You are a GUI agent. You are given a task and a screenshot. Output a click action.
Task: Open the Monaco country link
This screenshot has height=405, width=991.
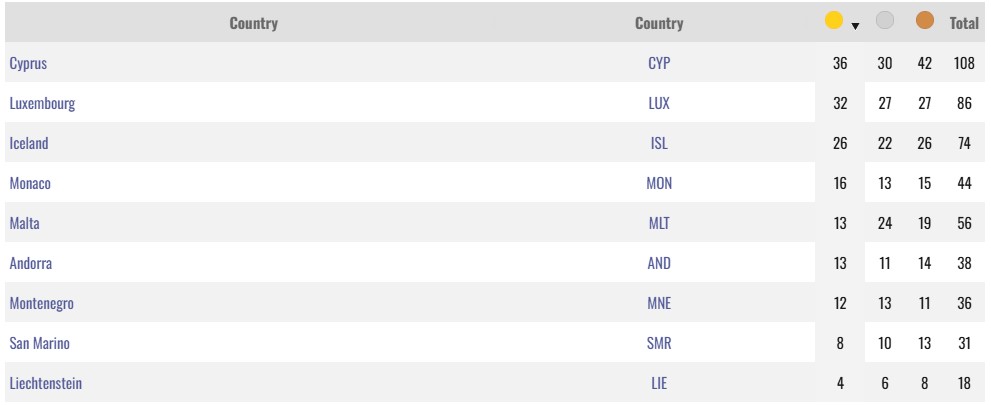(x=30, y=183)
